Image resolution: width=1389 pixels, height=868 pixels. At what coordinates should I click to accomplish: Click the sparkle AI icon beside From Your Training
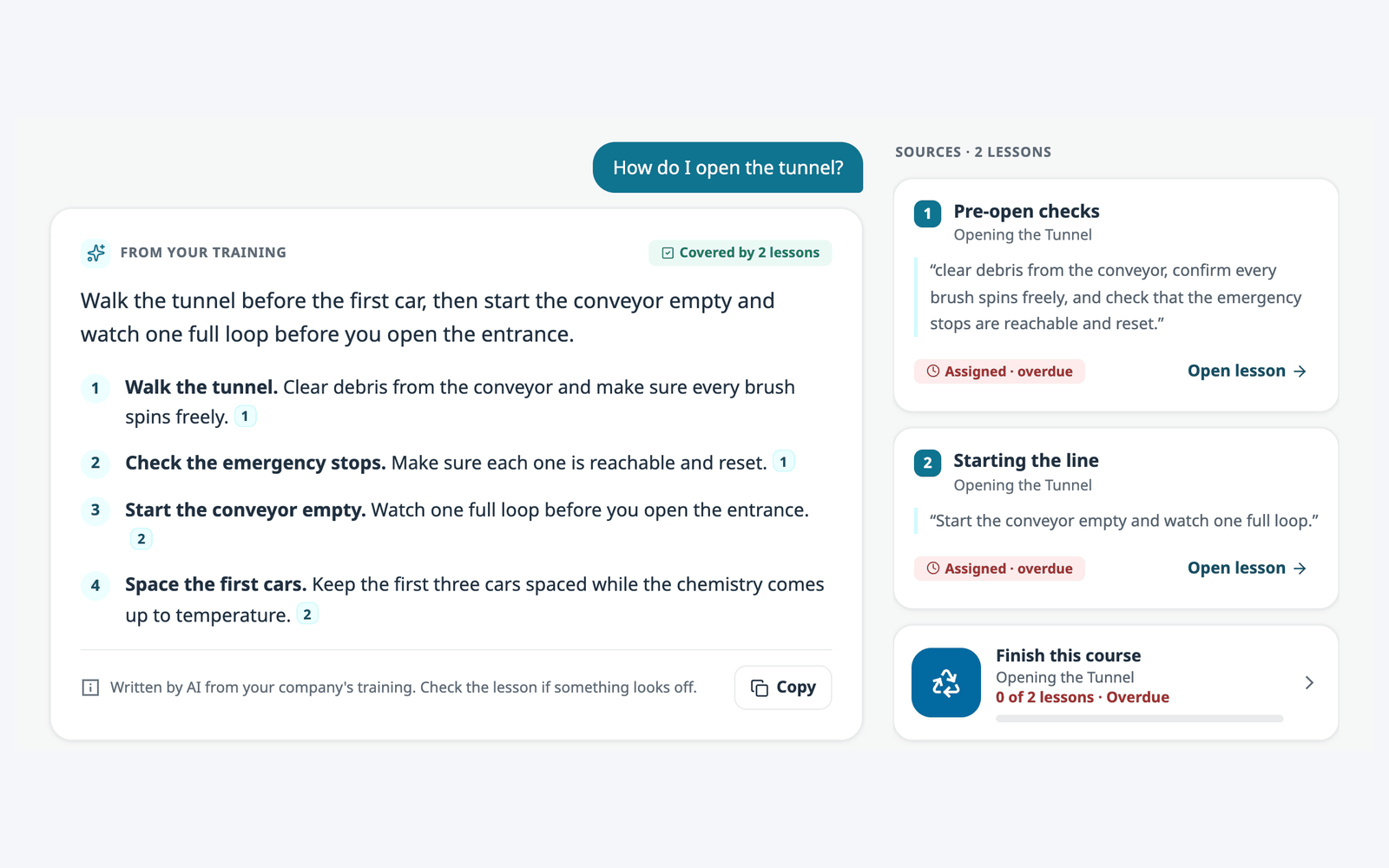click(x=95, y=253)
